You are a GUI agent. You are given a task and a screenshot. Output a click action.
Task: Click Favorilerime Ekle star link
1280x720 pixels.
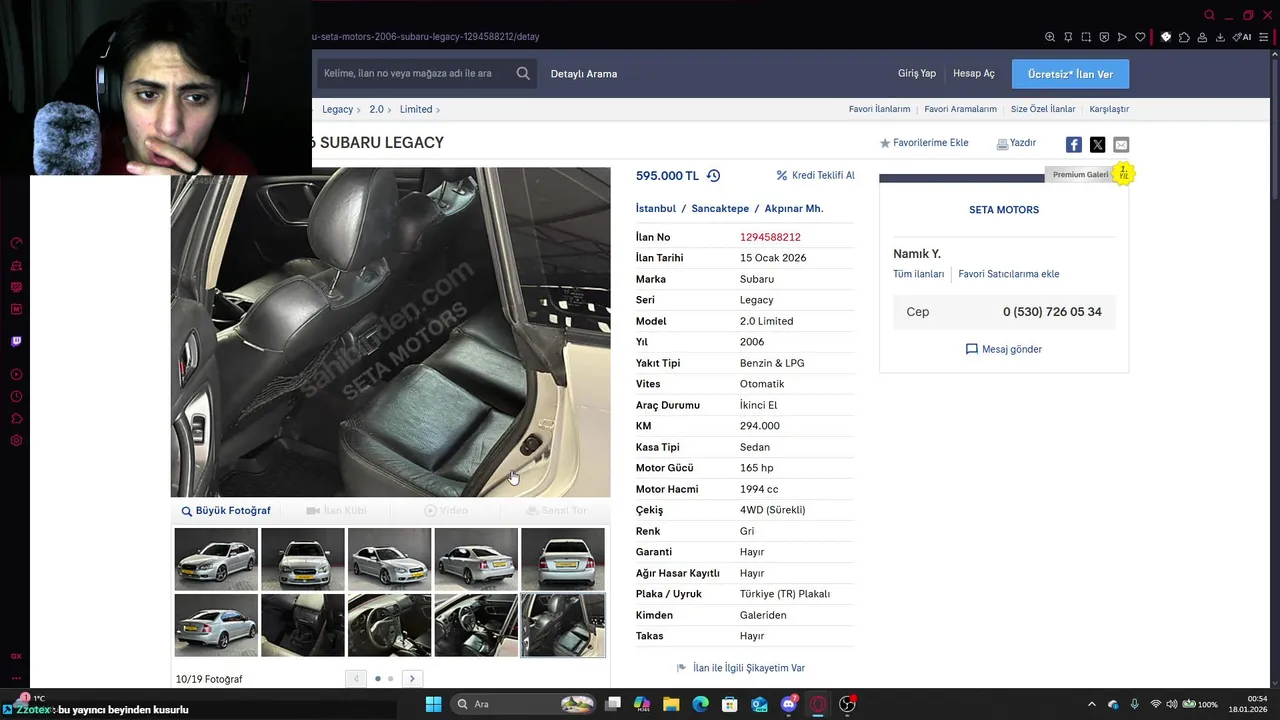[x=924, y=143]
